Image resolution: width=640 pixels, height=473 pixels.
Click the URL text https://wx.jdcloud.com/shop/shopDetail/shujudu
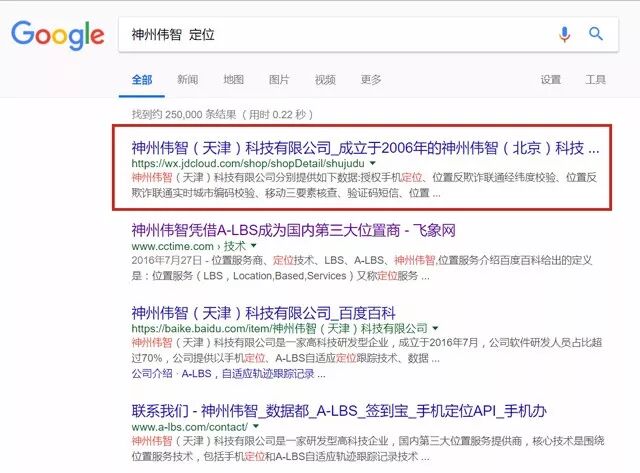(x=248, y=163)
